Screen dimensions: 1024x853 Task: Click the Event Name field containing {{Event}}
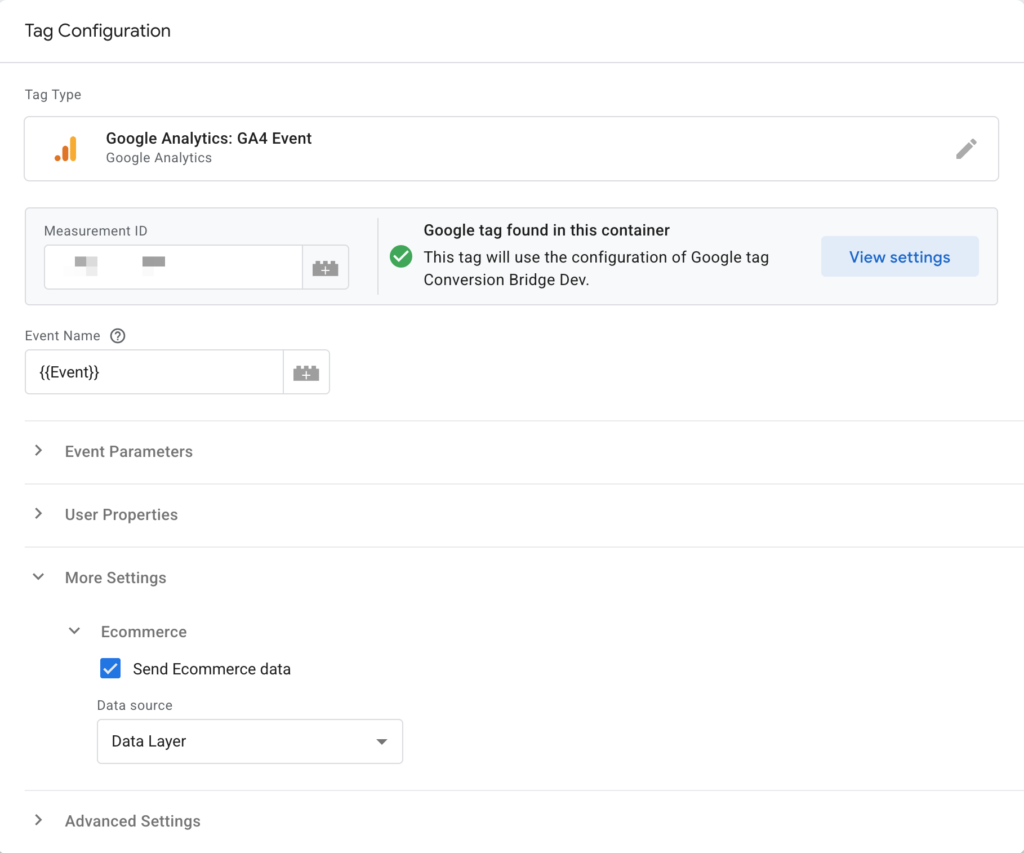[x=154, y=372]
